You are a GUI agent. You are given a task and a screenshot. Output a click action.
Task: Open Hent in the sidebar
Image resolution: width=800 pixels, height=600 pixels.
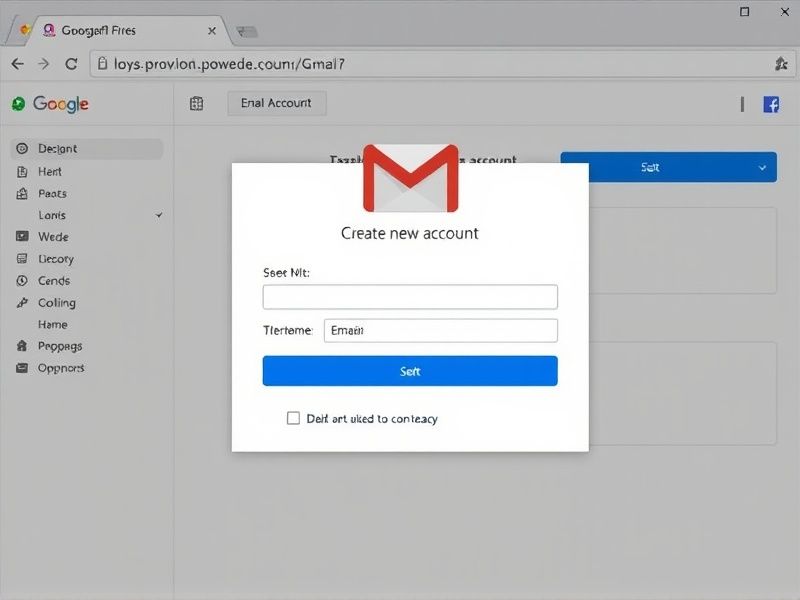(49, 171)
